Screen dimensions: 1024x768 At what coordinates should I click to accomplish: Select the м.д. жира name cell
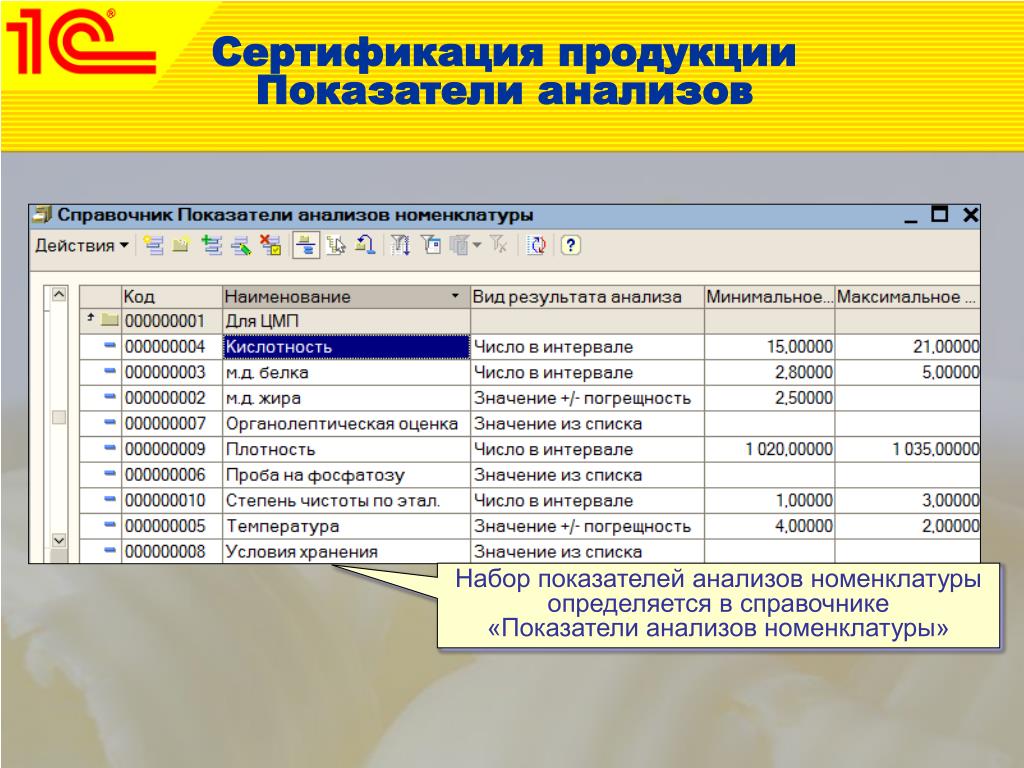tap(346, 398)
